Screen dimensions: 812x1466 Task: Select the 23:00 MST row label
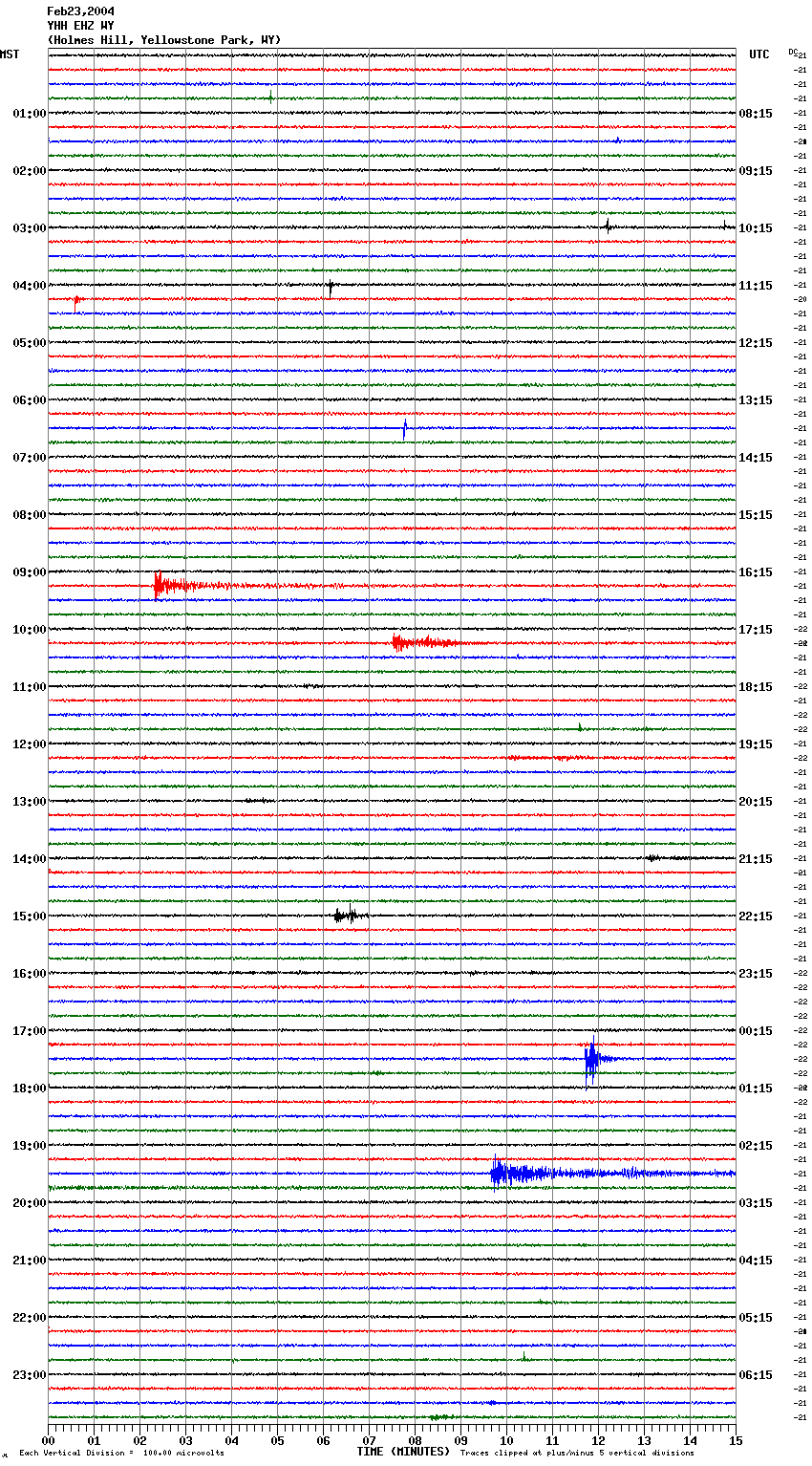click(x=29, y=1375)
